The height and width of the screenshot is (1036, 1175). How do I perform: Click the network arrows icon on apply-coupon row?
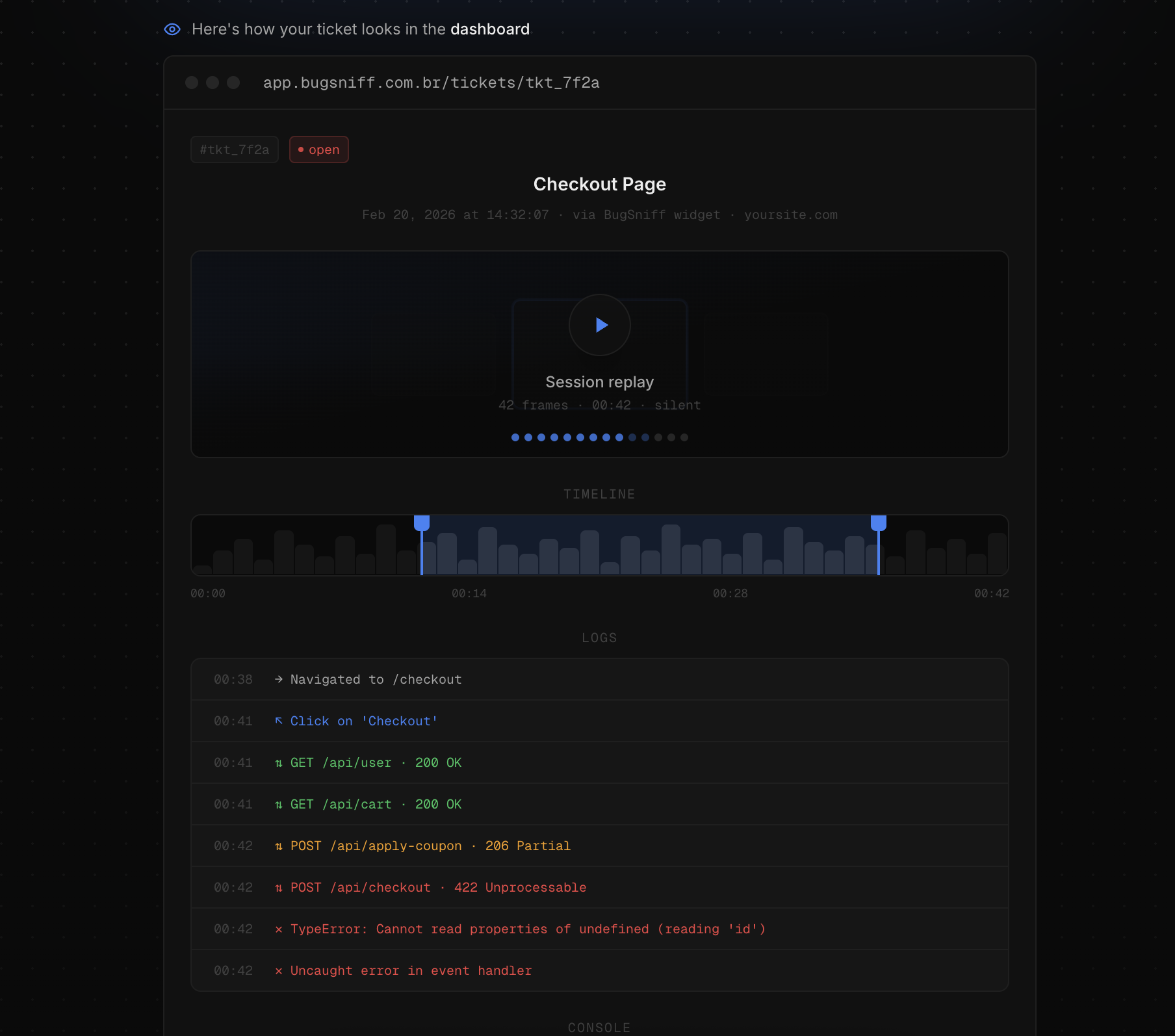[279, 846]
